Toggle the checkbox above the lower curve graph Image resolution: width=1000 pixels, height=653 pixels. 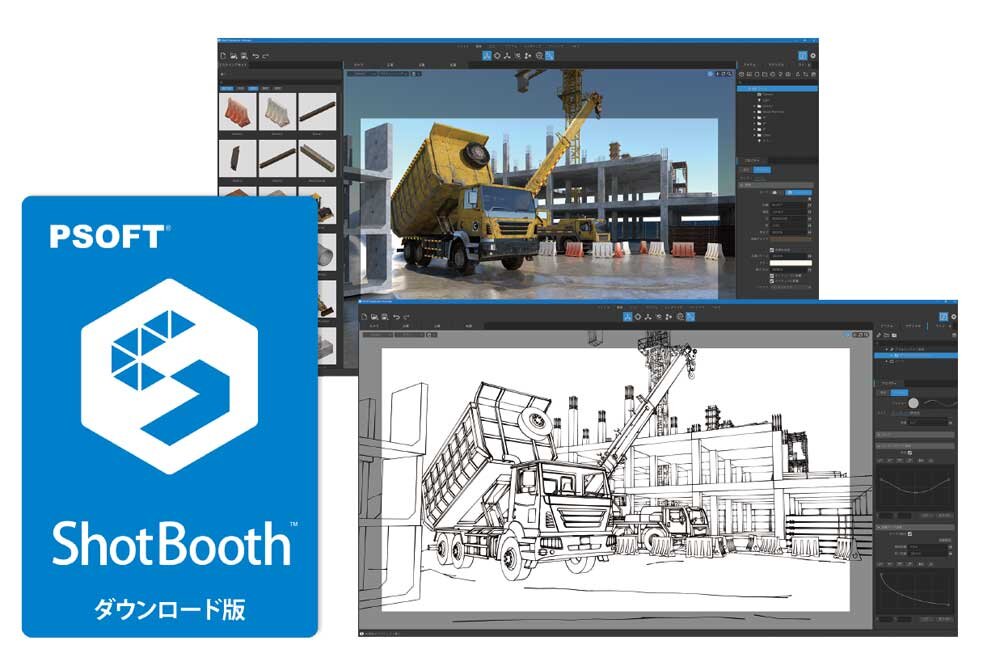coord(909,534)
